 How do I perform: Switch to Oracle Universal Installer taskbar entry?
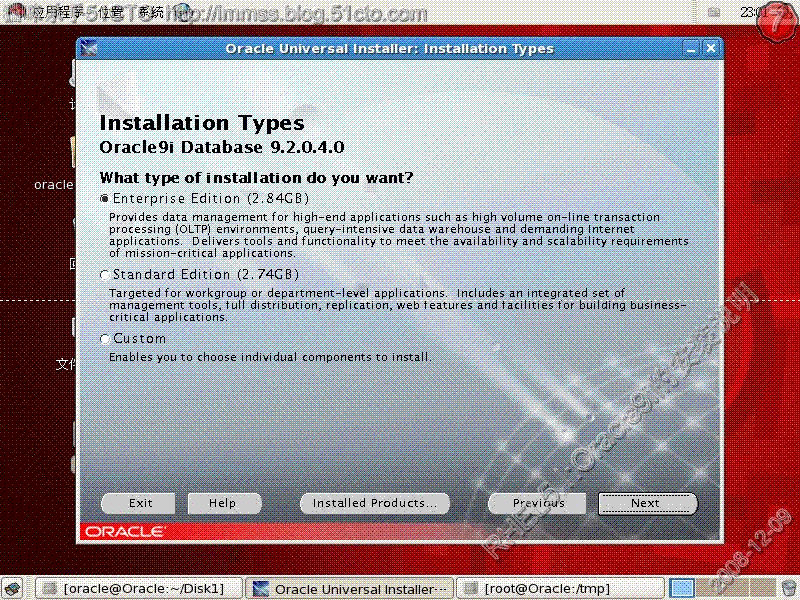point(349,588)
